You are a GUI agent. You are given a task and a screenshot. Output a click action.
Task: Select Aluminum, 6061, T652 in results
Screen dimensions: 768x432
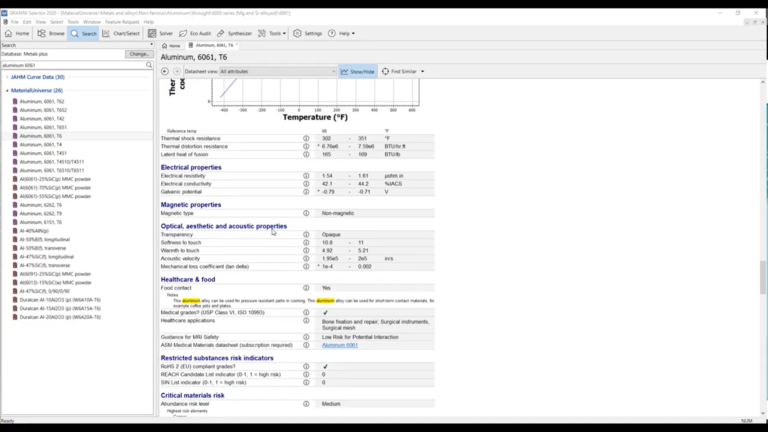click(43, 110)
